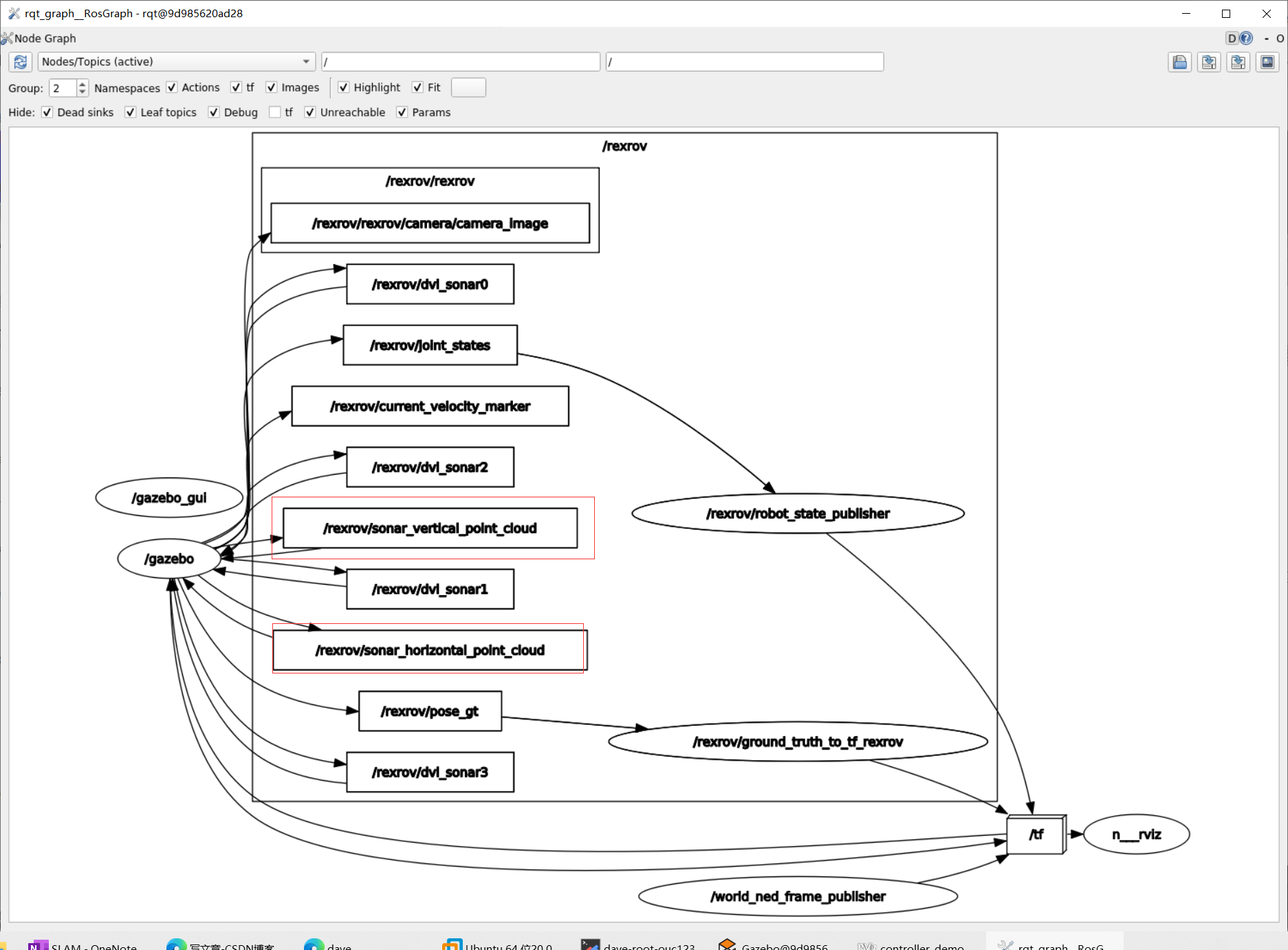Image resolution: width=1288 pixels, height=950 pixels.
Task: Click the /tf topic box
Action: coord(1036,834)
